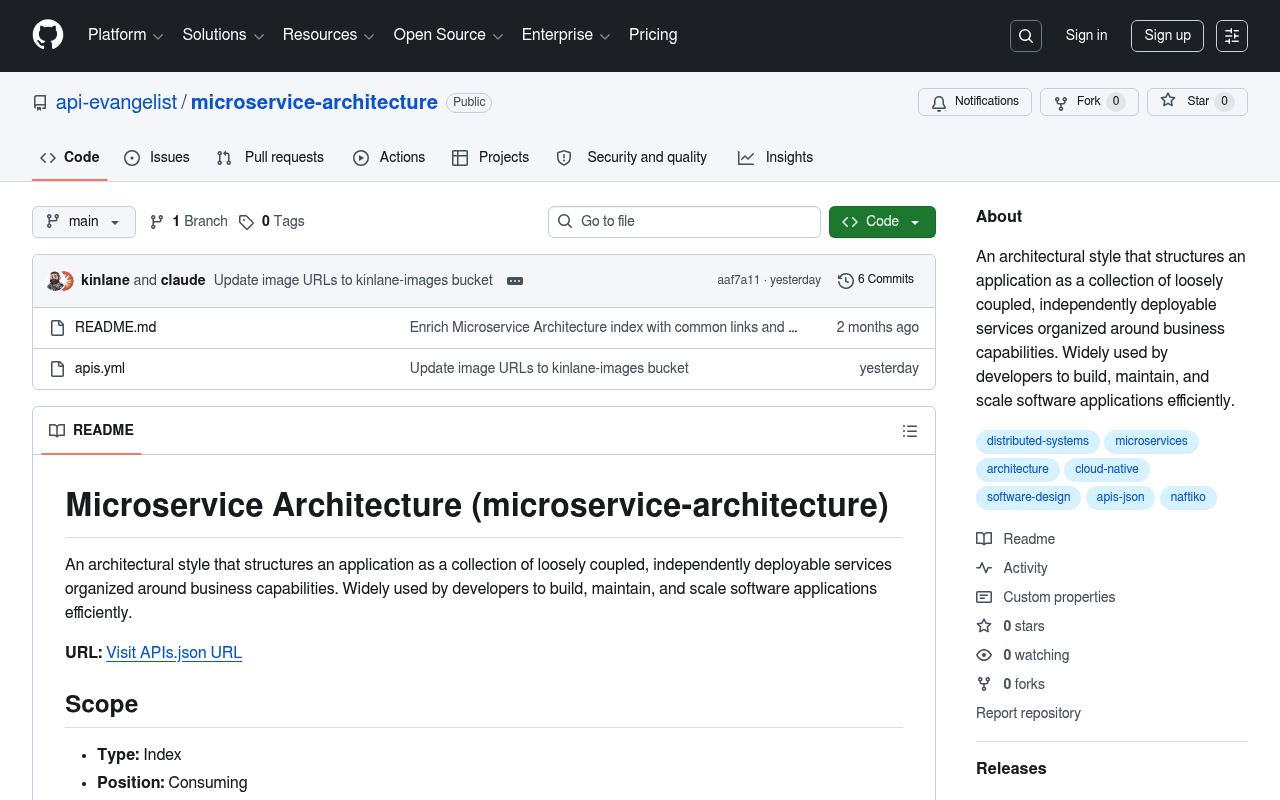The image size is (1280, 800).
Task: Select the Code tab
Action: pos(70,158)
